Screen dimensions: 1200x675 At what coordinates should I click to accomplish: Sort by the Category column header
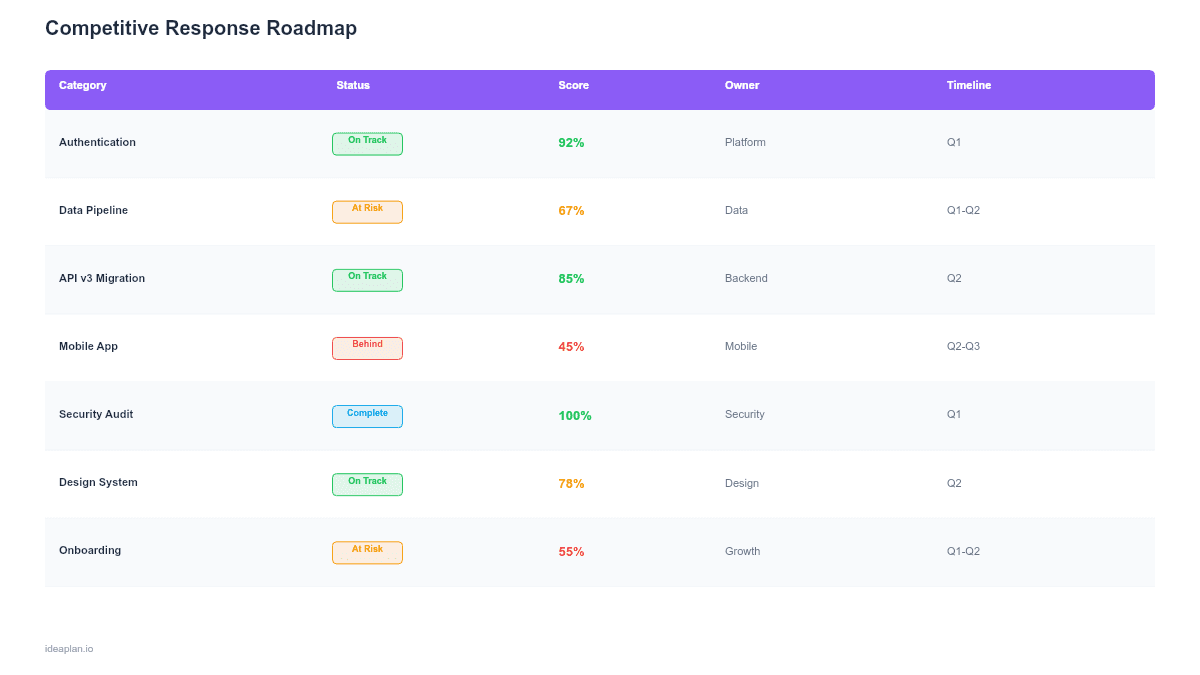(x=82, y=86)
